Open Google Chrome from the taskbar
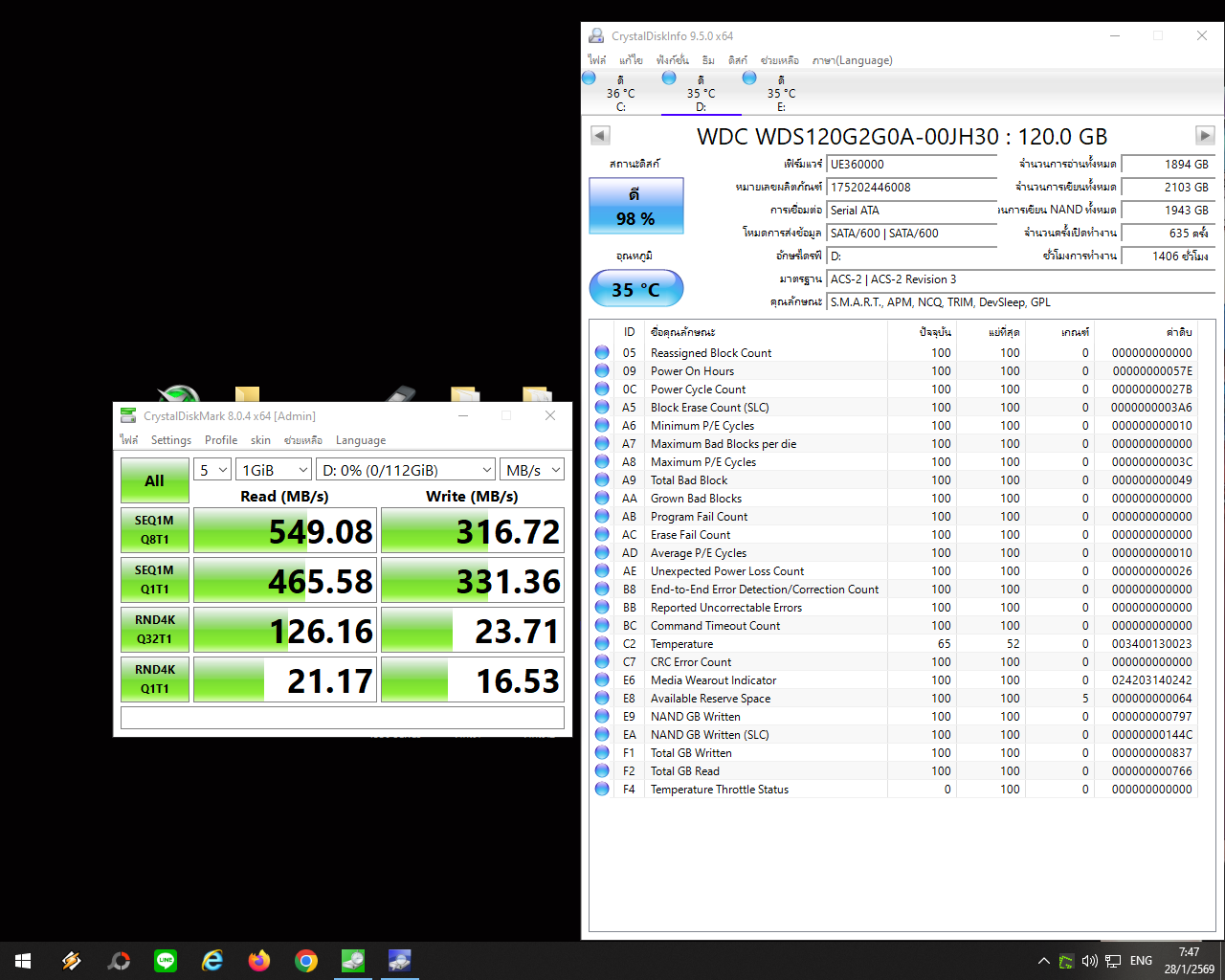 click(306, 960)
